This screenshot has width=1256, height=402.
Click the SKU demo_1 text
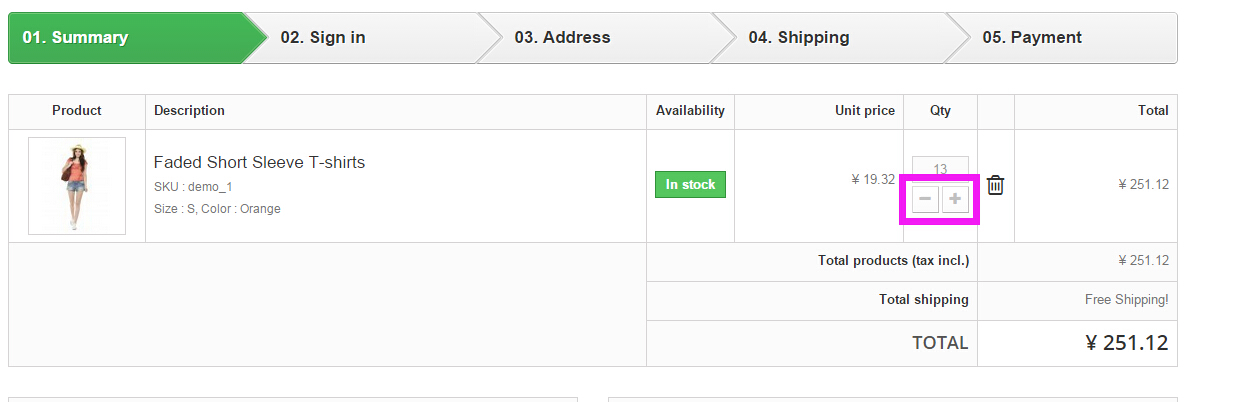click(x=193, y=187)
